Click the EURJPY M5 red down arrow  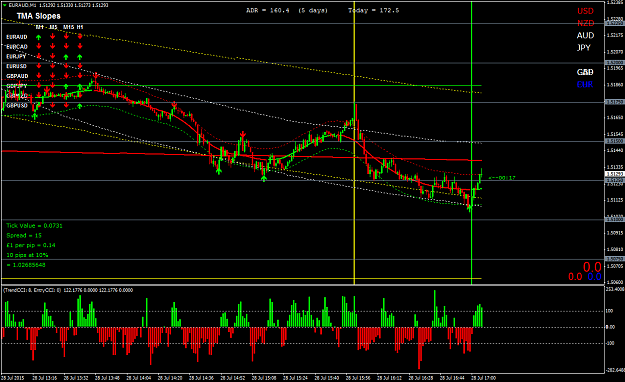click(53, 57)
